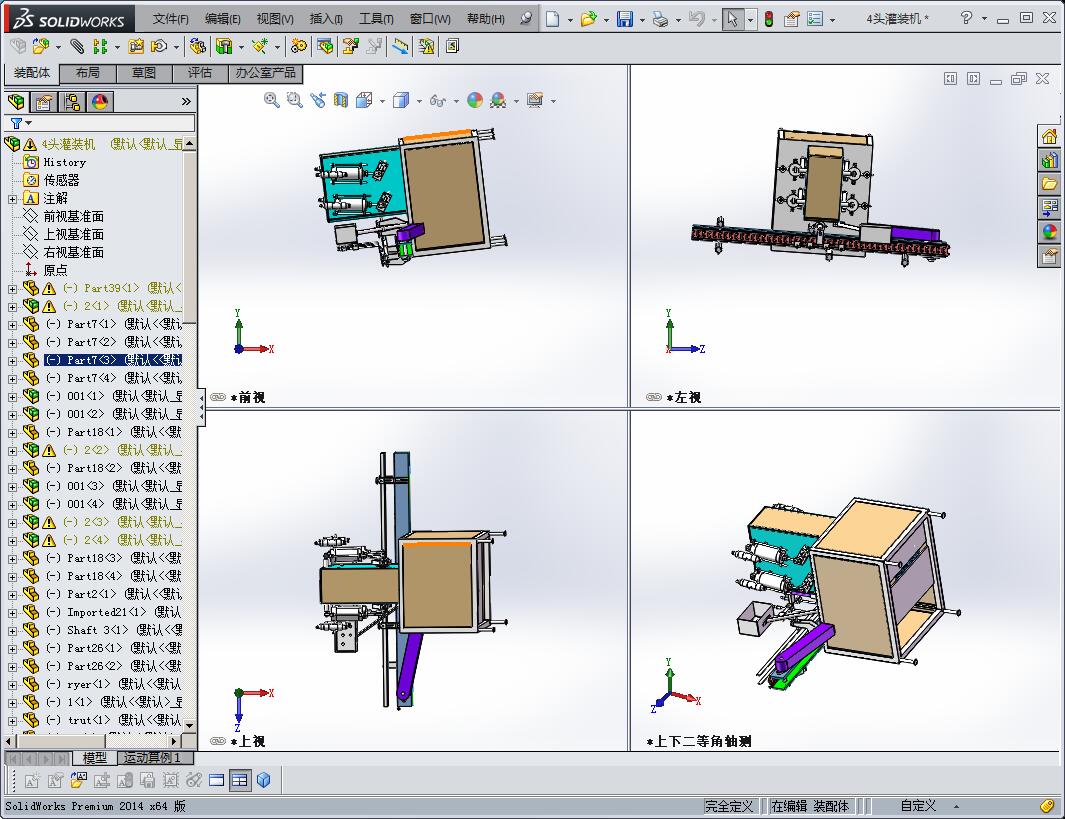Click the Assembly Features icon

click(x=223, y=46)
